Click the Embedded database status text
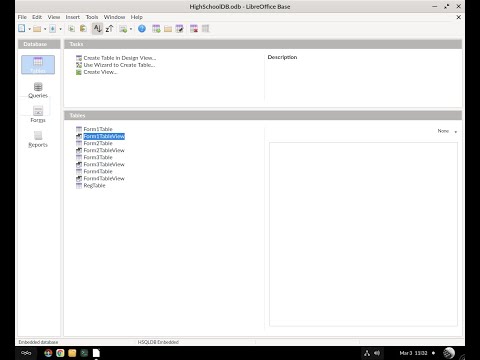 (x=38, y=342)
